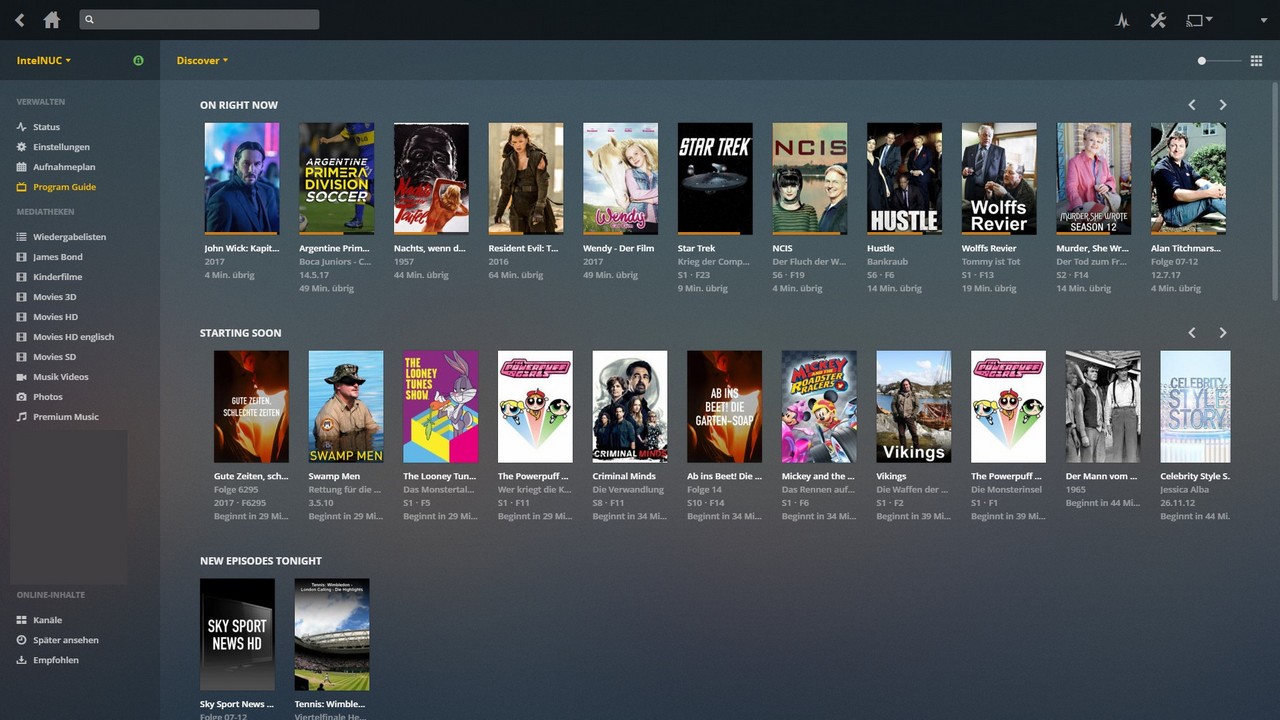Image resolution: width=1280 pixels, height=720 pixels.
Task: Open the activity monitor icon
Action: (x=1122, y=20)
